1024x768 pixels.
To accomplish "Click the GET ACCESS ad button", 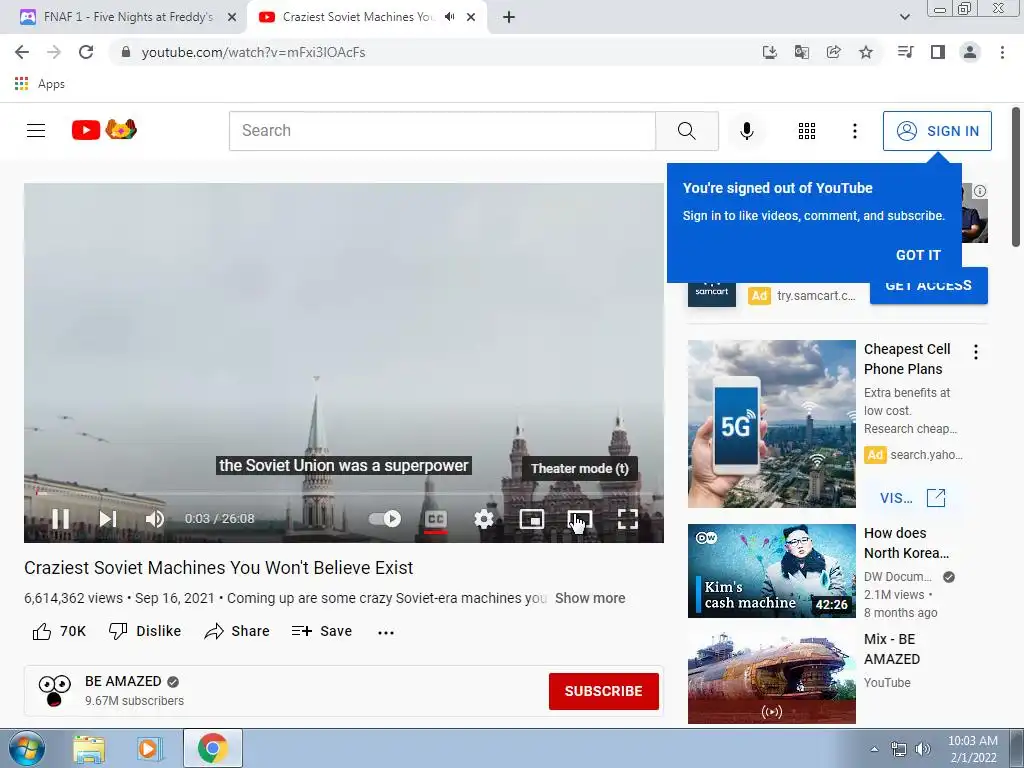I will tap(928, 285).
